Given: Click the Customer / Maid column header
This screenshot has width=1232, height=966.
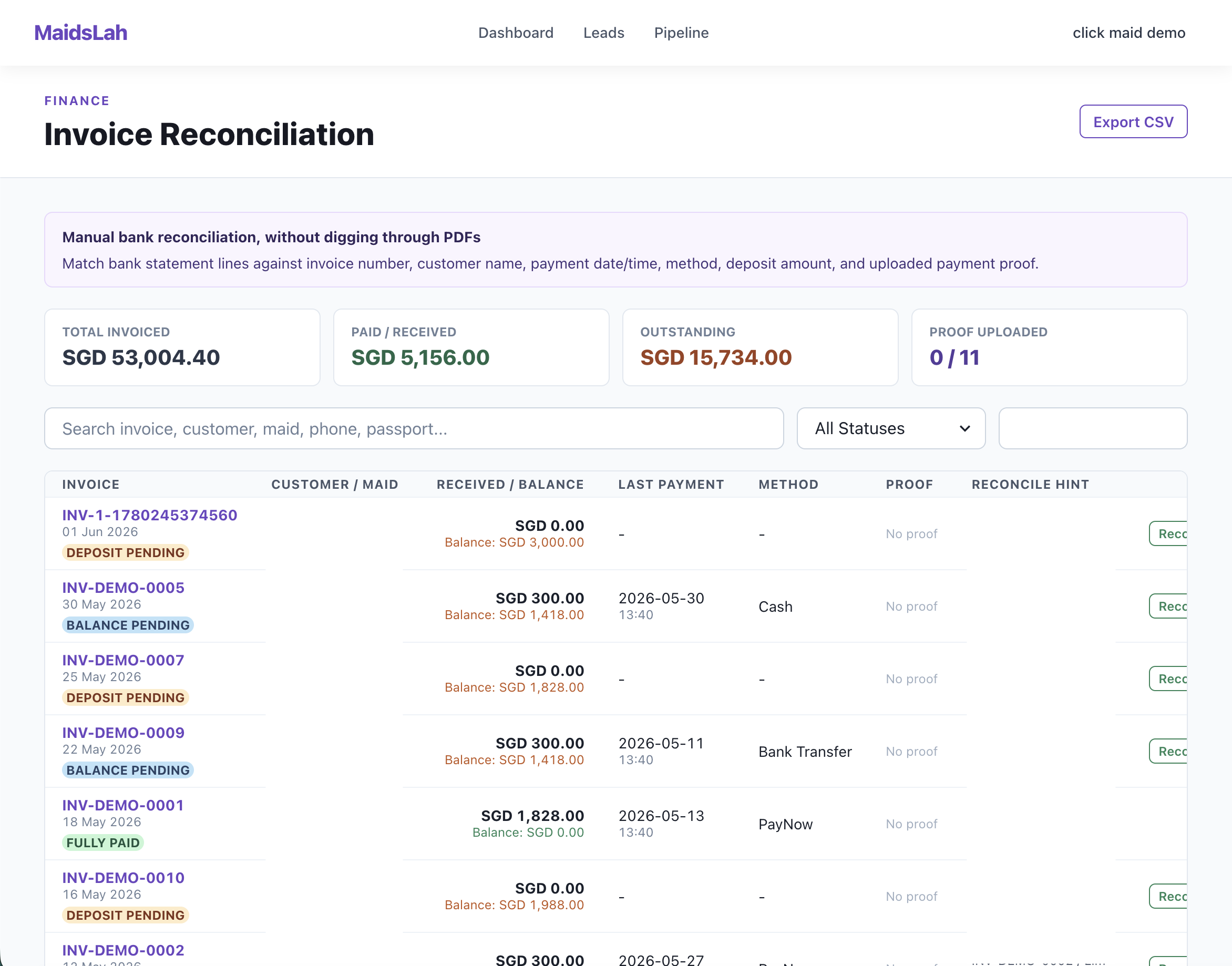Looking at the screenshot, I should [335, 485].
